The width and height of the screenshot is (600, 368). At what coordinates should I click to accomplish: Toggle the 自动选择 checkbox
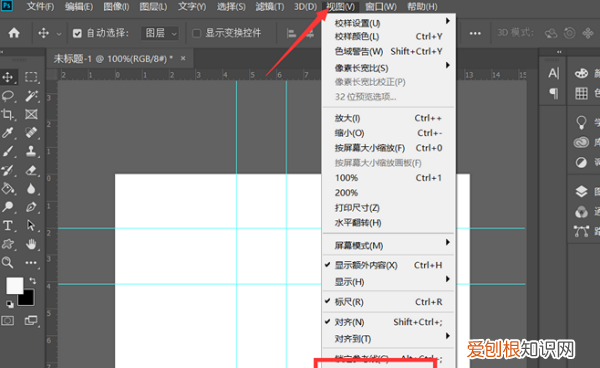pos(77,34)
